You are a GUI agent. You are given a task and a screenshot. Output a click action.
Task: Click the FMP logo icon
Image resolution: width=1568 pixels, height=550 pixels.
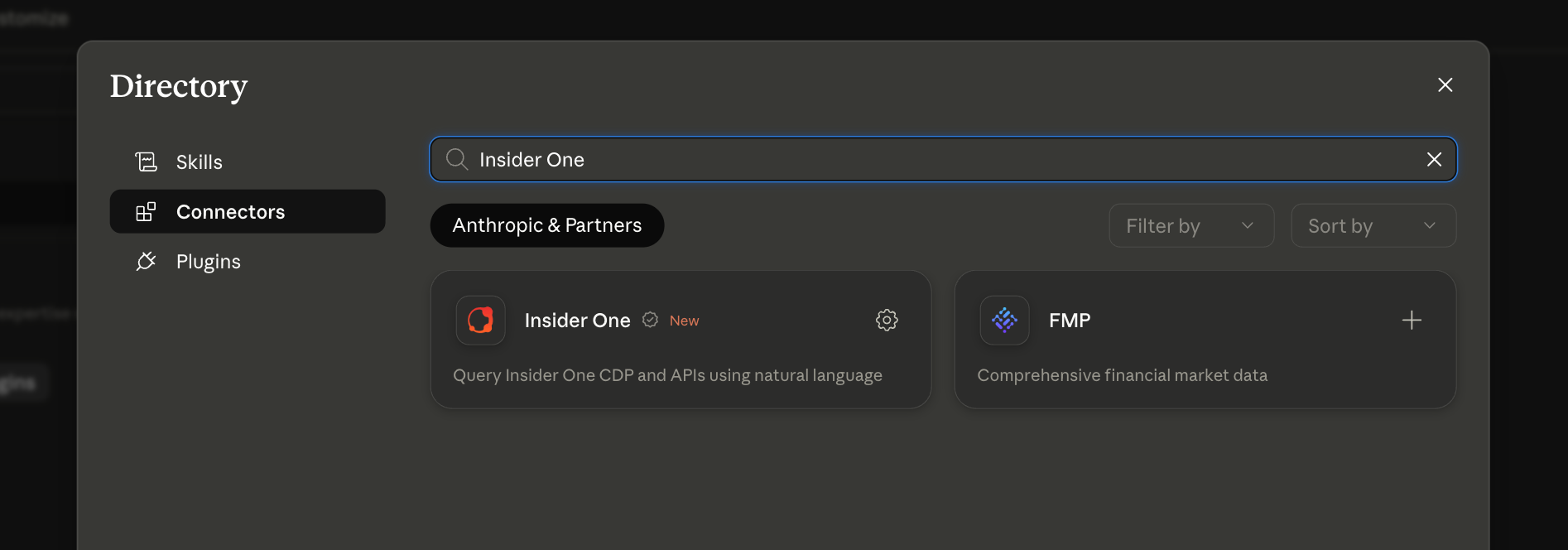pos(1005,321)
